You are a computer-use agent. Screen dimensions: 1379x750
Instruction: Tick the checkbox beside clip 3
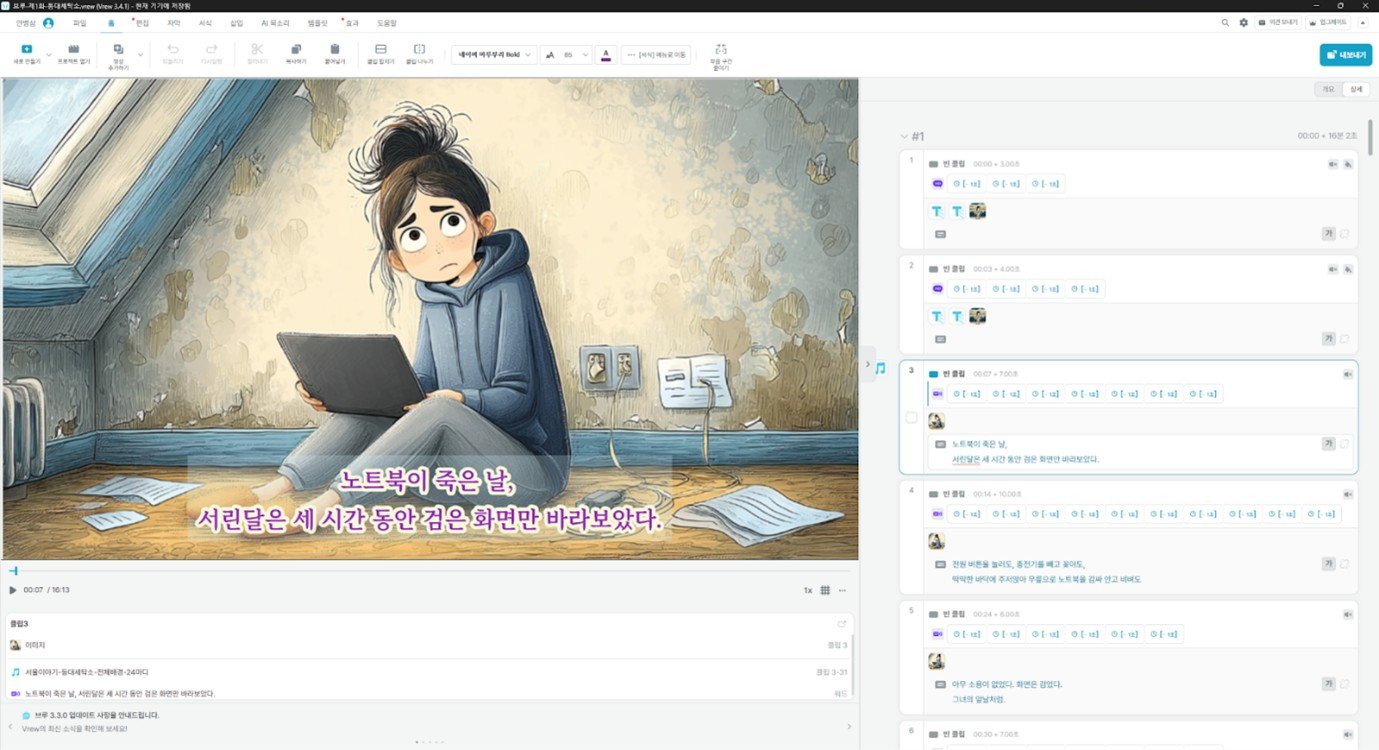coord(911,418)
